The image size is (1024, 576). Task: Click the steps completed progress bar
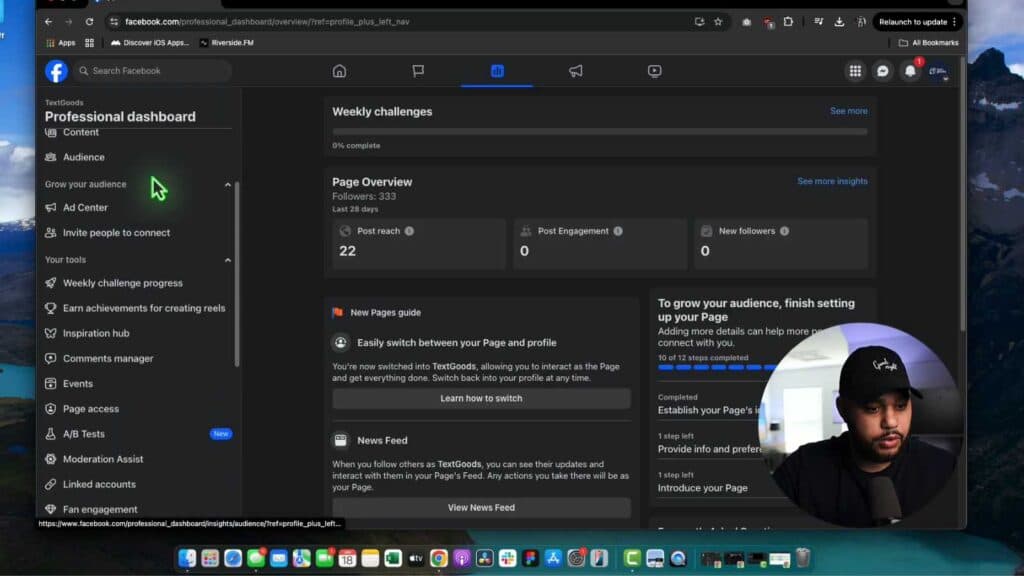[x=718, y=368]
